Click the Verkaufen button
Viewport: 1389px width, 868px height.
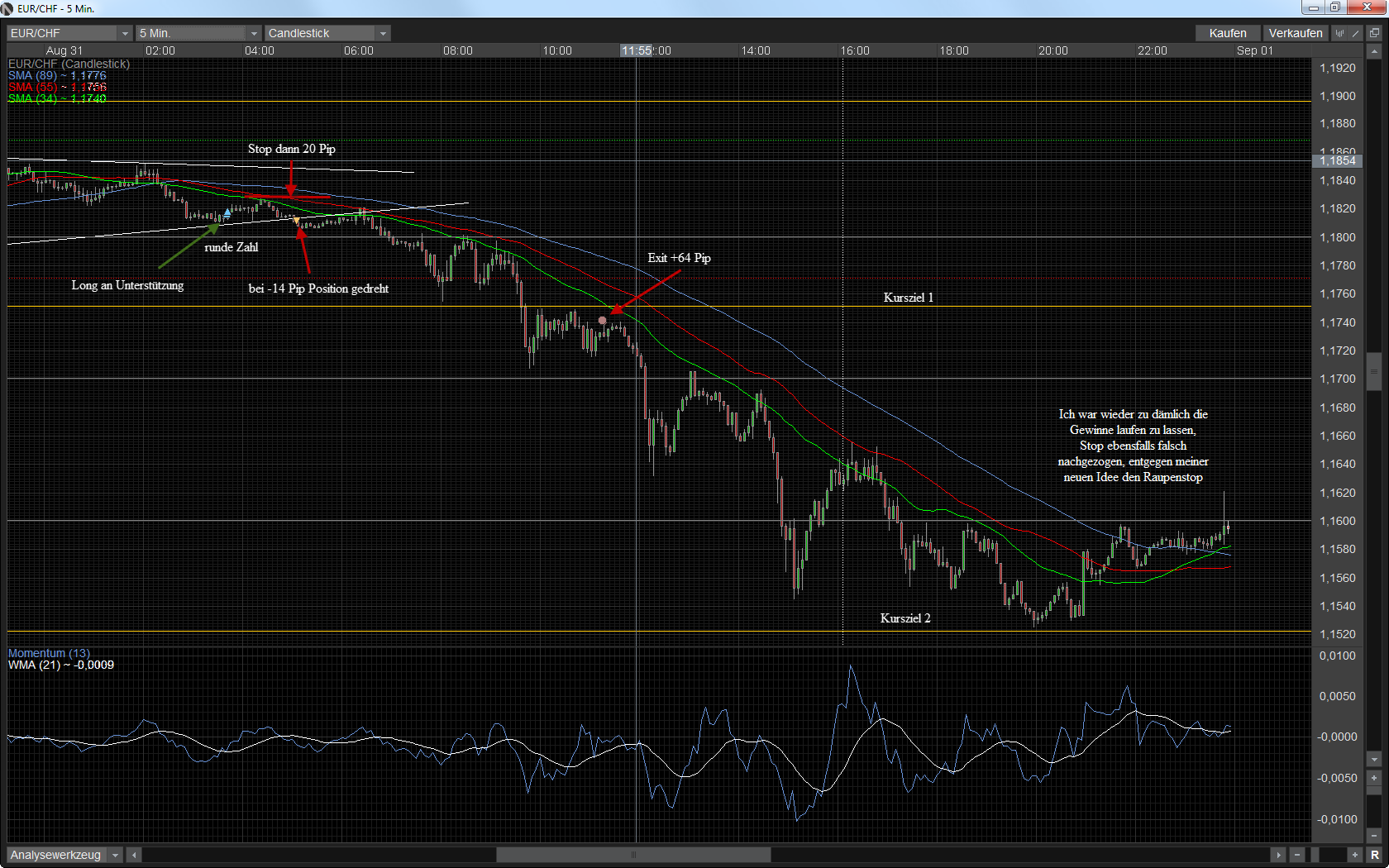pos(1296,33)
